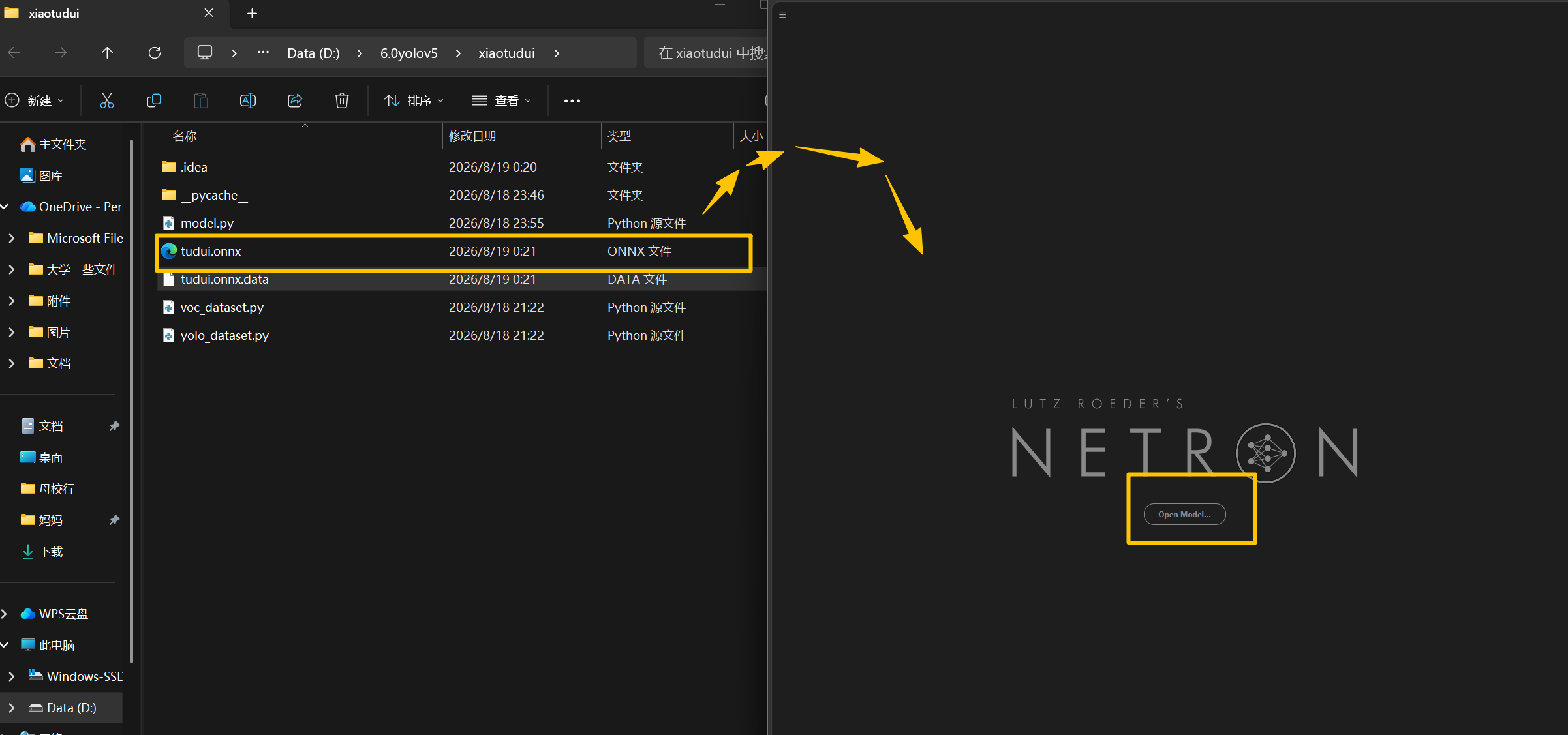
Task: Go back with the back arrow
Action: pos(14,53)
